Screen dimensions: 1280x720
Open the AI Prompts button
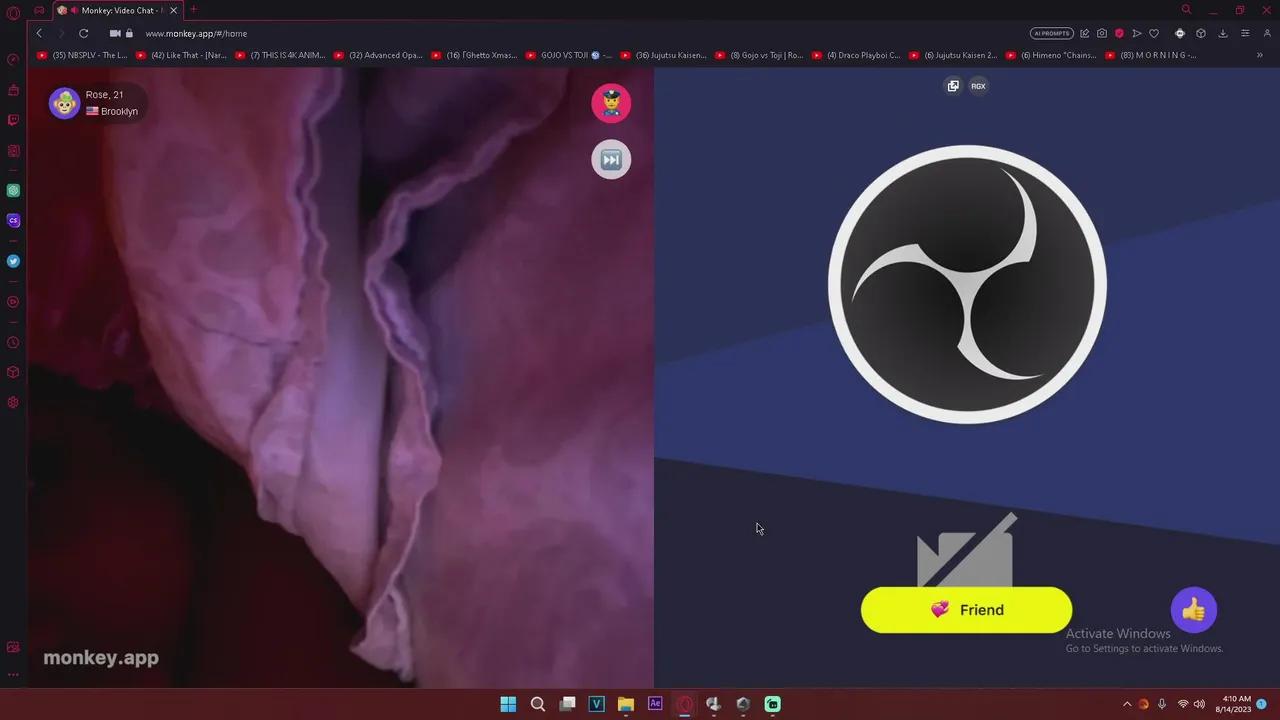[1051, 33]
